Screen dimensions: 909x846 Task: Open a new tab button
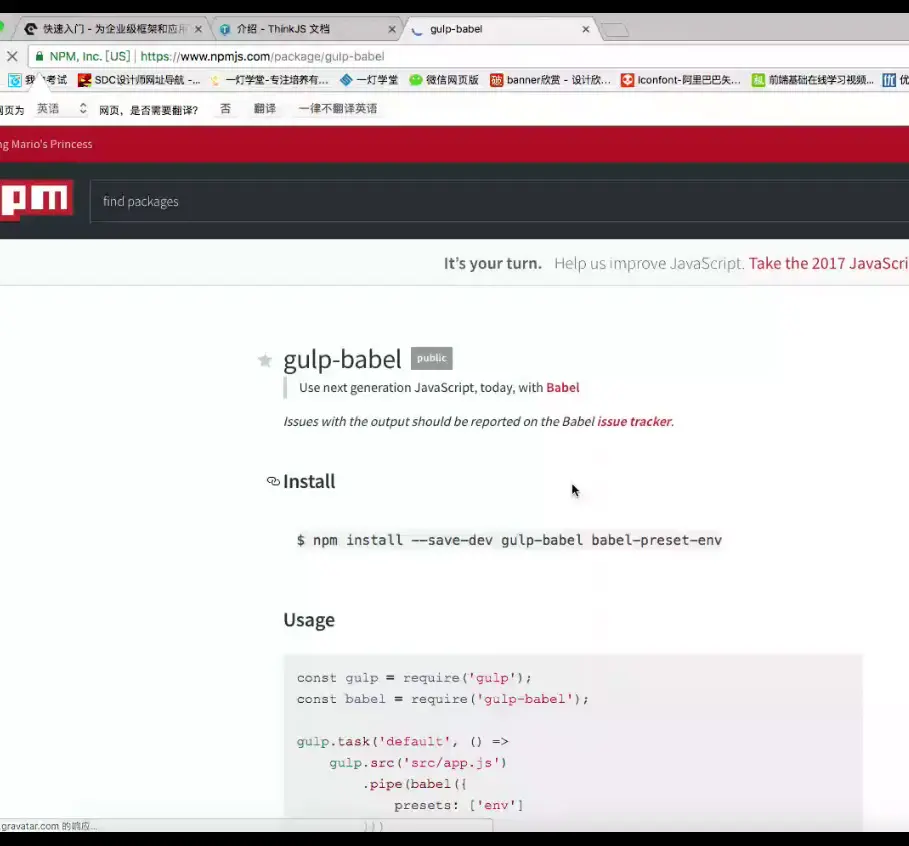[615, 30]
